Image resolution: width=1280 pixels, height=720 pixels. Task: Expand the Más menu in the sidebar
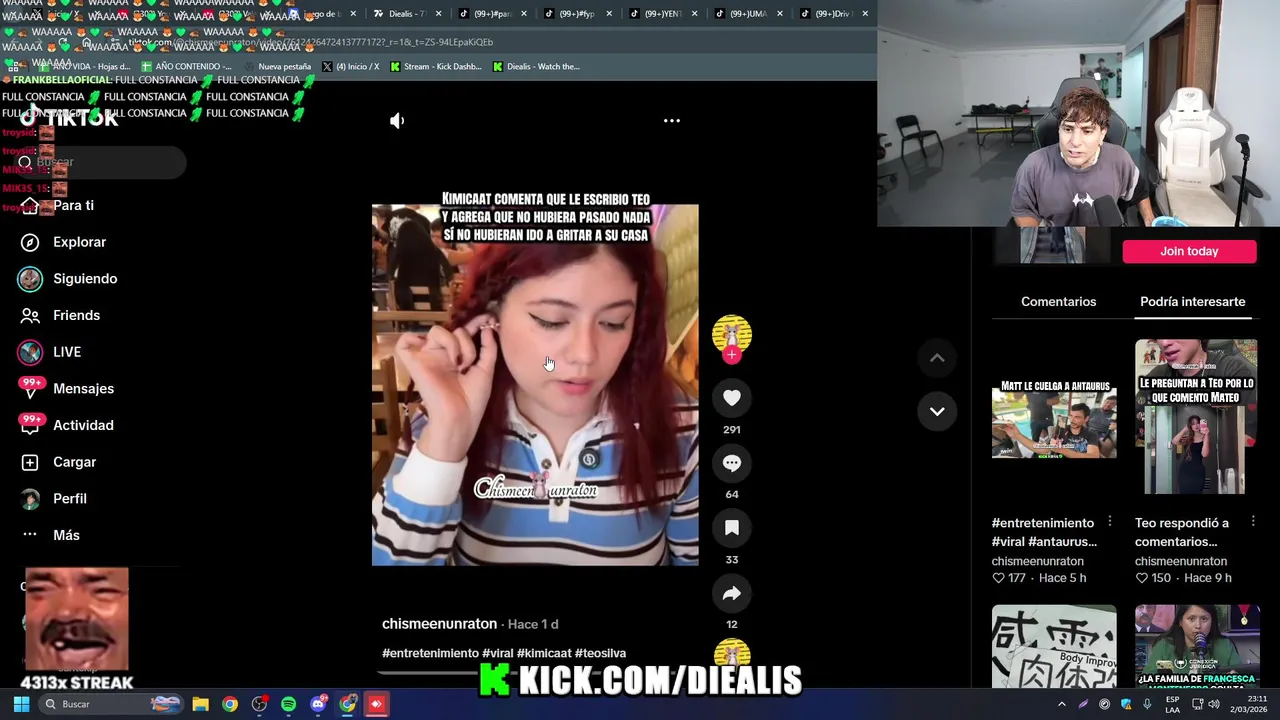coord(49,535)
